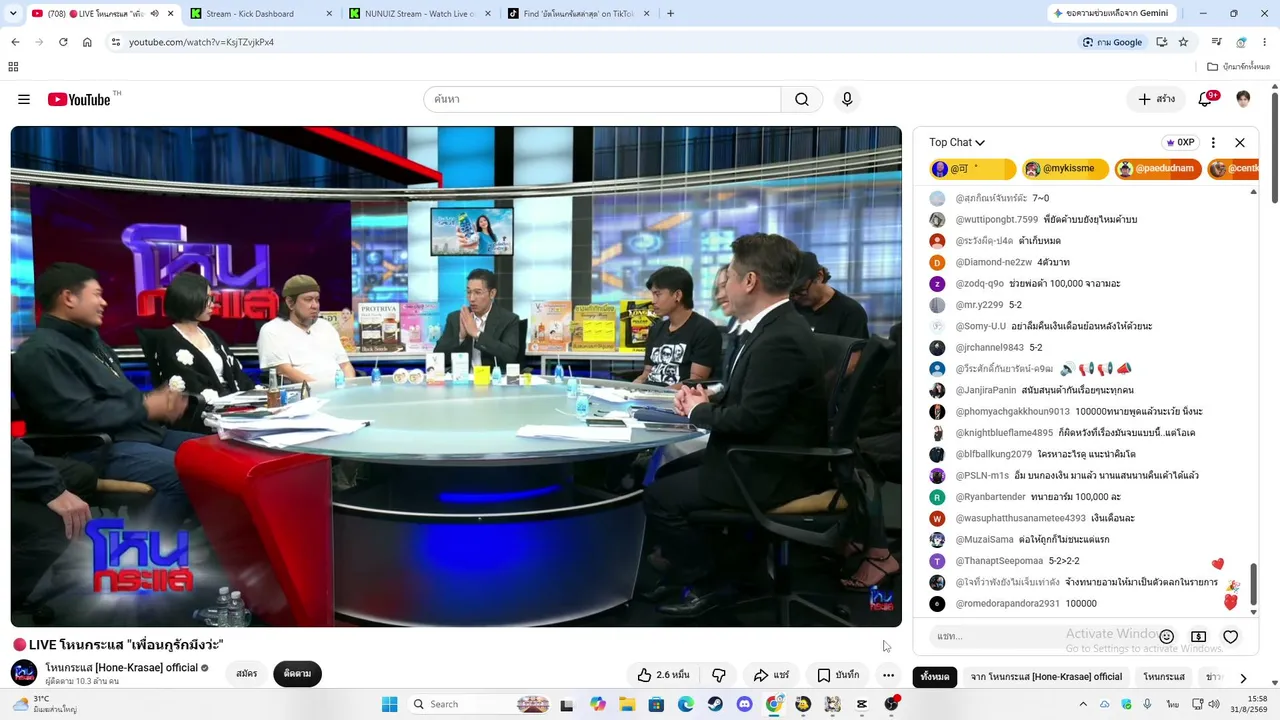
Task: Open Chrome three-dot menu
Action: coord(1265,42)
